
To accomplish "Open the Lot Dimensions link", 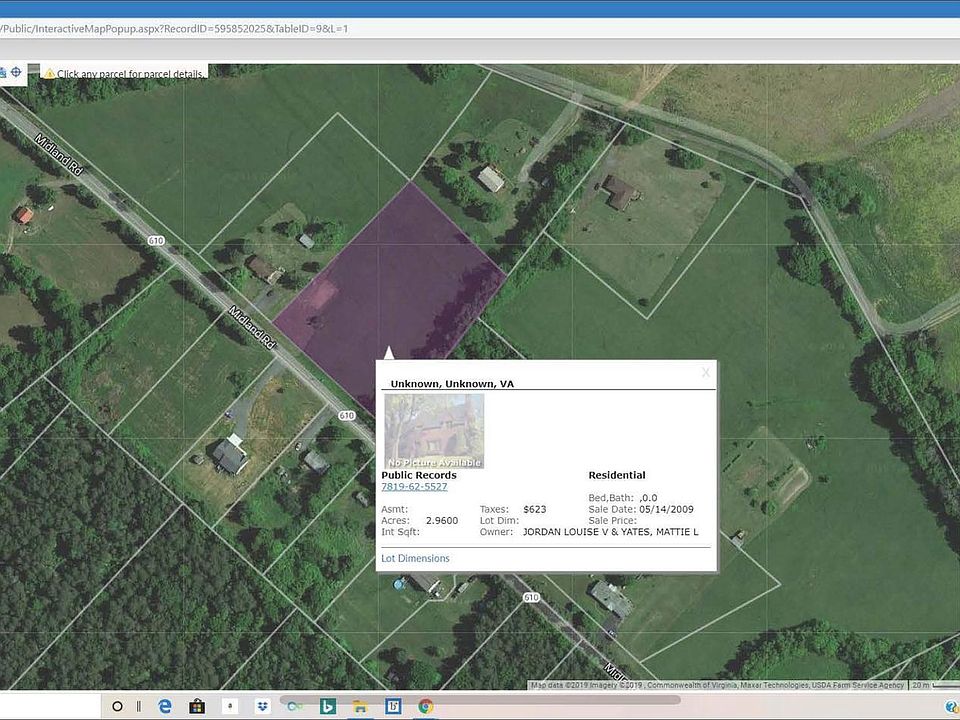I will pos(415,558).
